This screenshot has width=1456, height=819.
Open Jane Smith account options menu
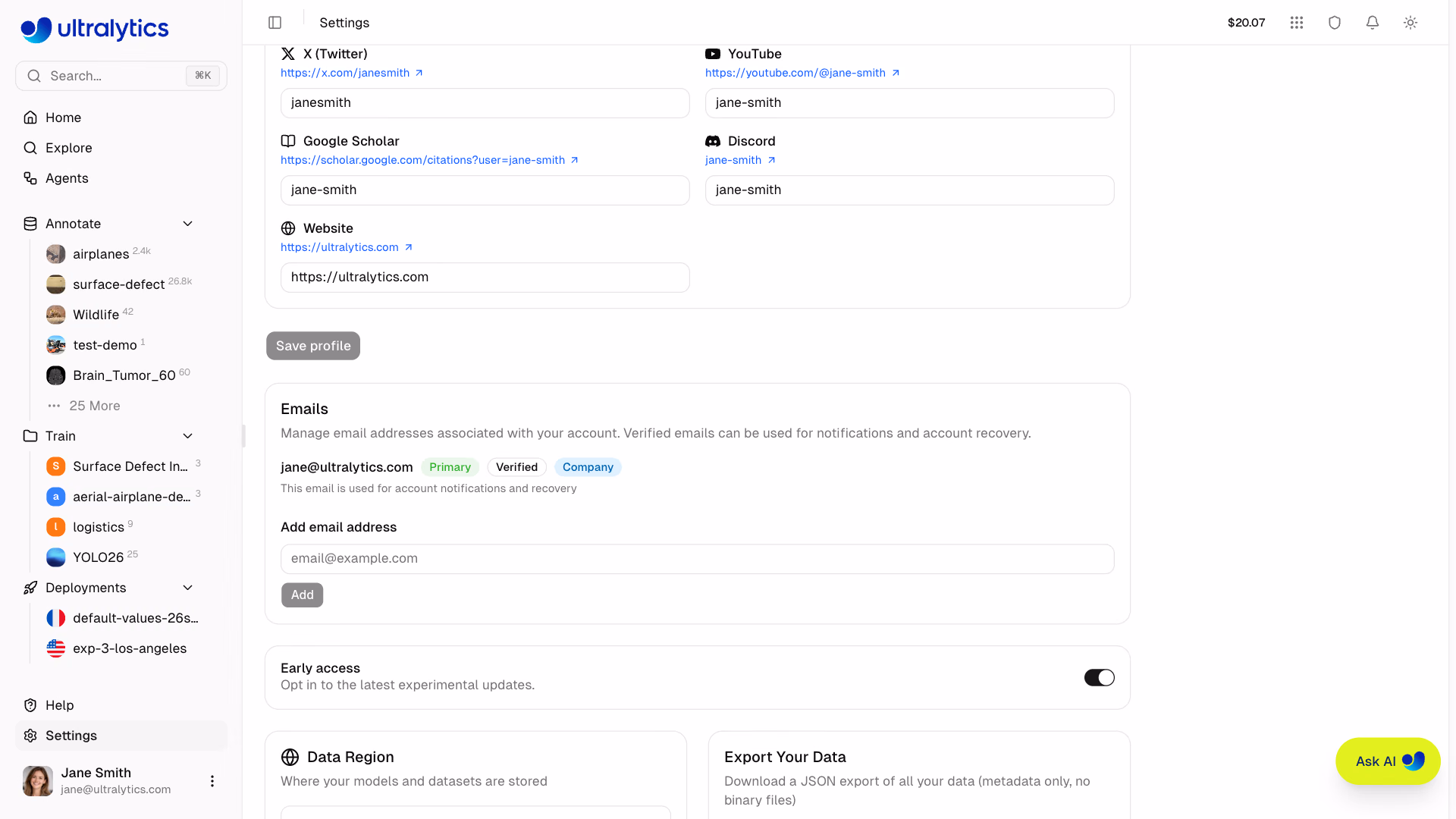[212, 781]
